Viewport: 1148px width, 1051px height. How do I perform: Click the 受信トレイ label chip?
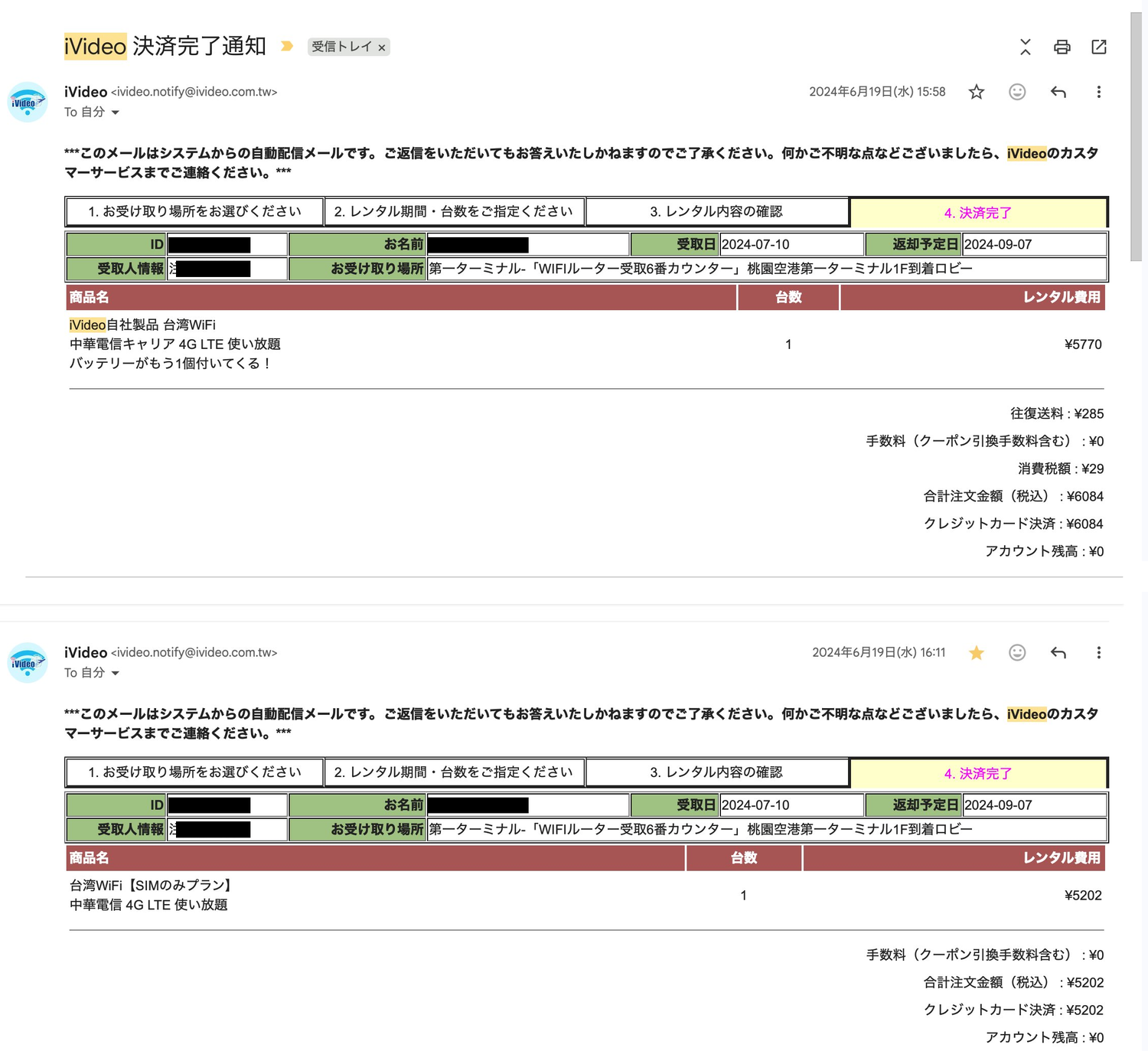tap(342, 47)
